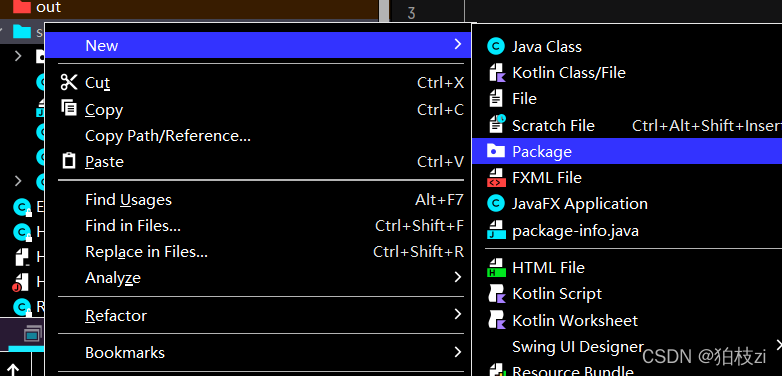Create a new Package
The height and width of the screenshot is (376, 782).
627,151
